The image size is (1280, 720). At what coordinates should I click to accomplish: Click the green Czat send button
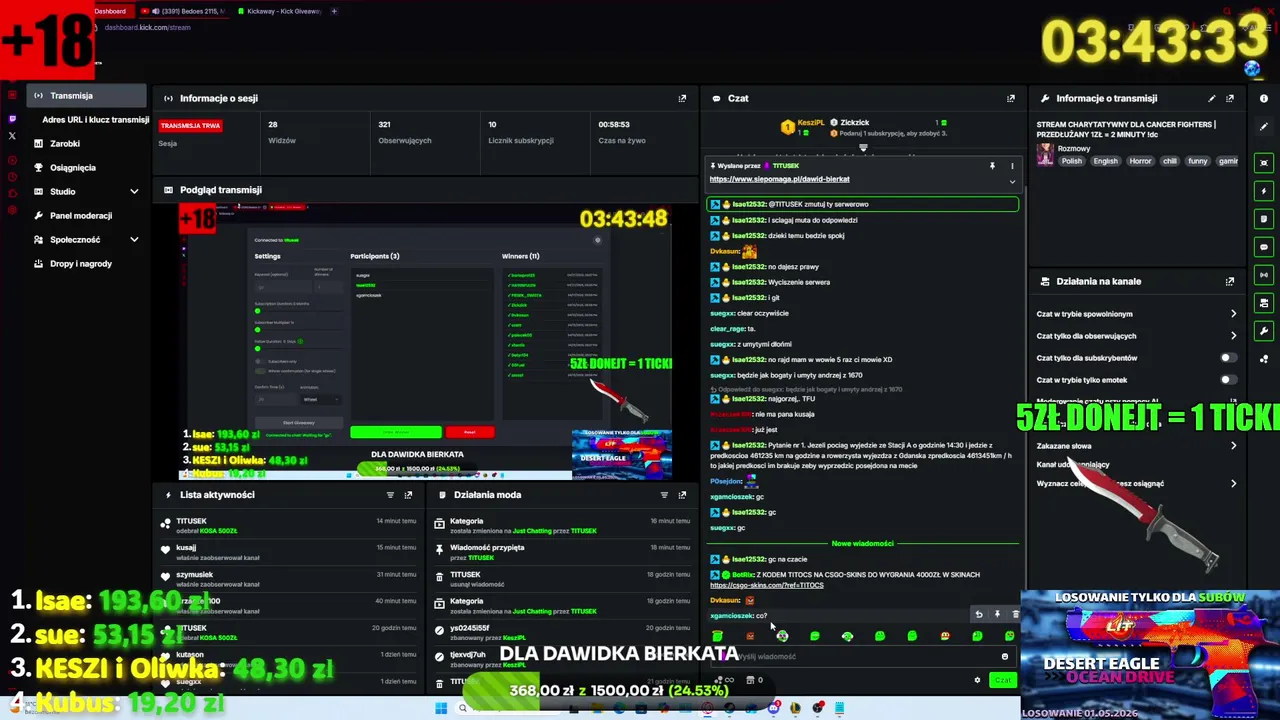[x=1003, y=680]
